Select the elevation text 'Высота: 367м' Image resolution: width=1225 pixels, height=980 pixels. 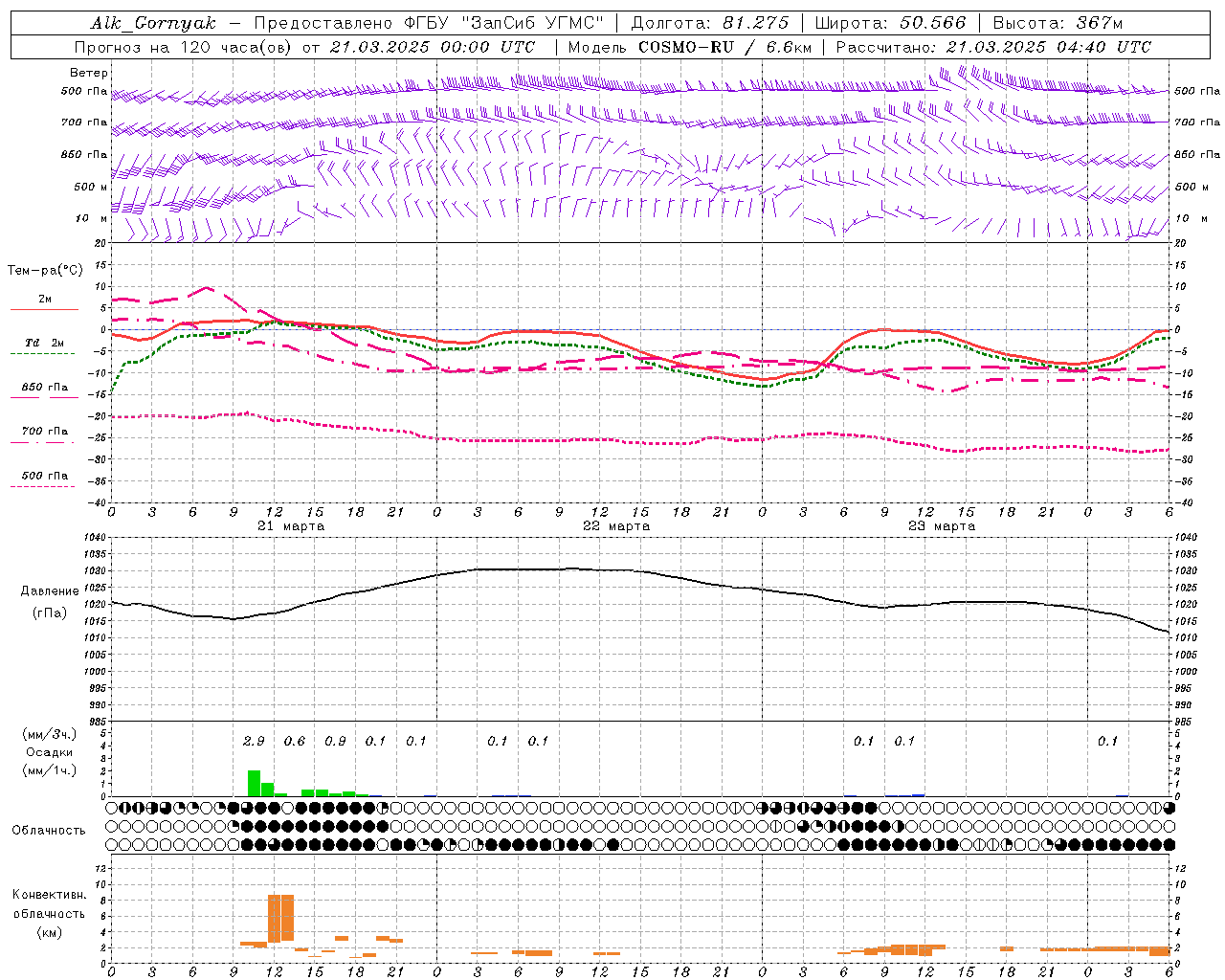click(1058, 23)
